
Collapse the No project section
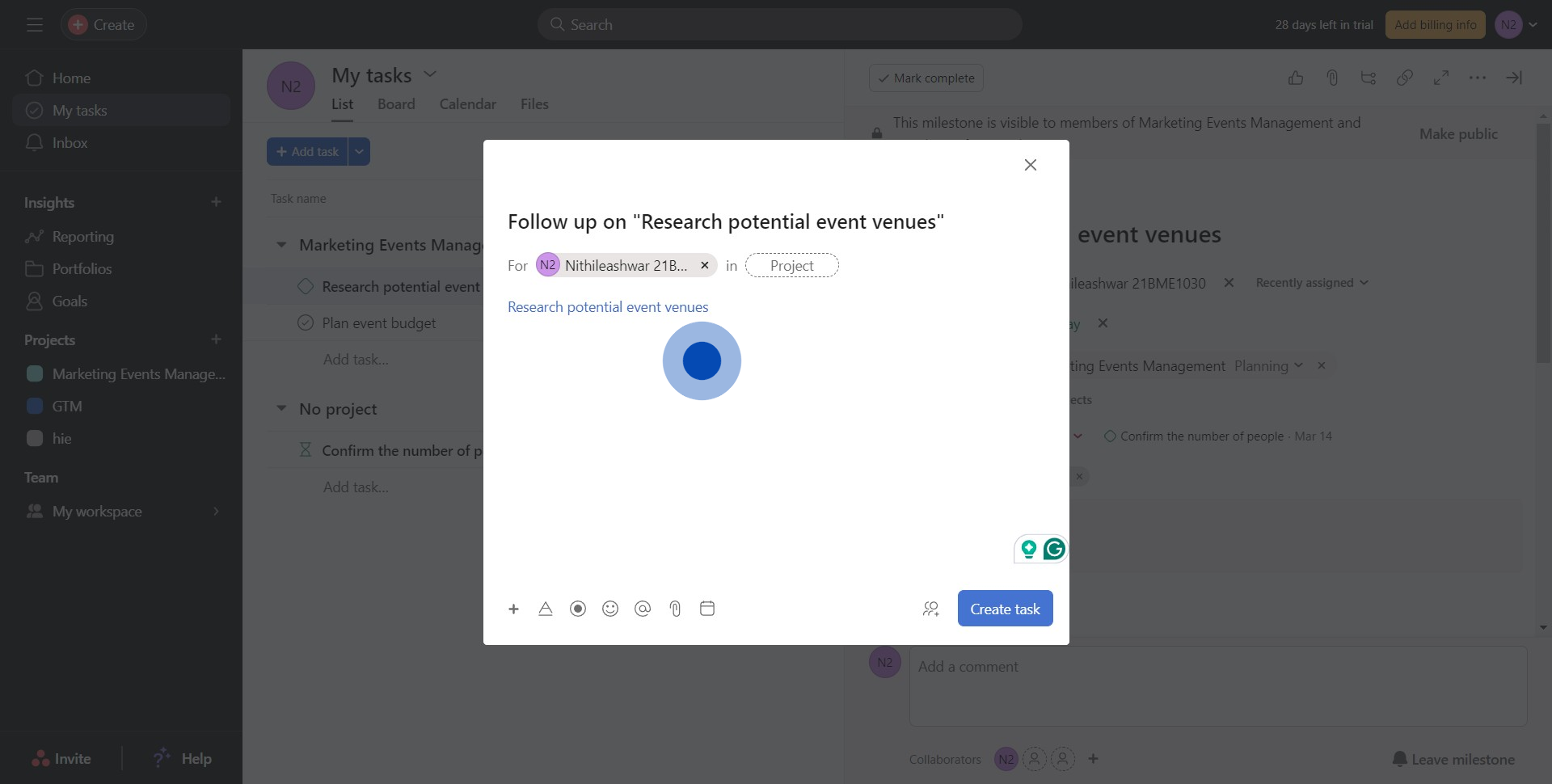(281, 409)
